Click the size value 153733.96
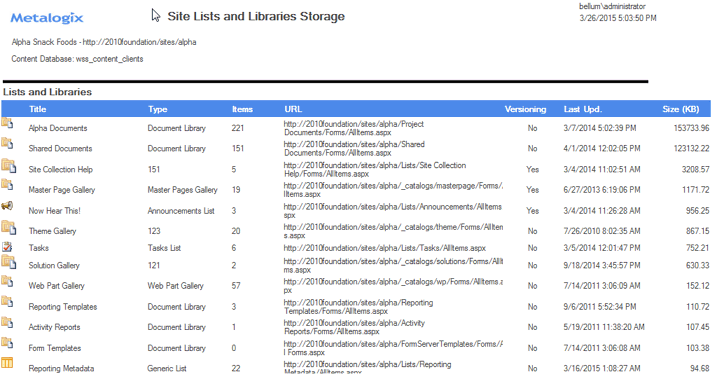Viewport: 717px width, 379px height. (691, 128)
